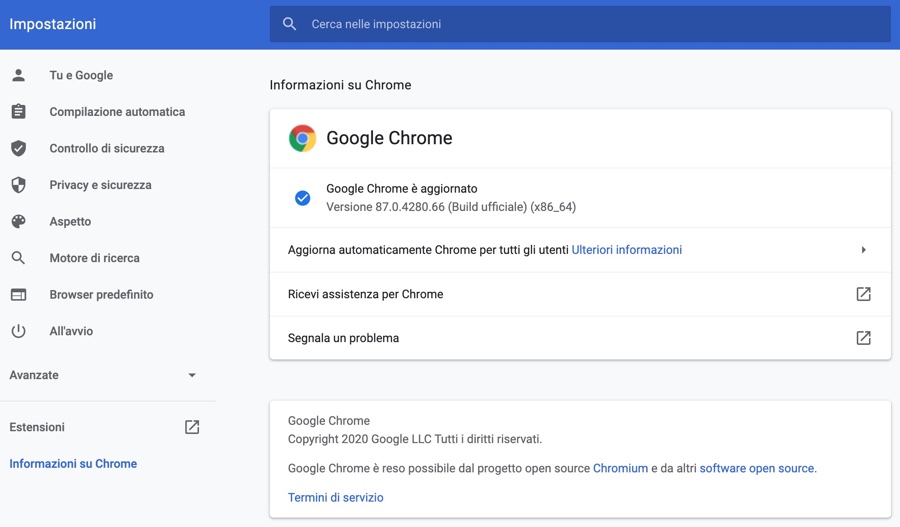The width and height of the screenshot is (900, 527).
Task: Open Informazioni su Chrome in sidebar
Action: (x=73, y=464)
